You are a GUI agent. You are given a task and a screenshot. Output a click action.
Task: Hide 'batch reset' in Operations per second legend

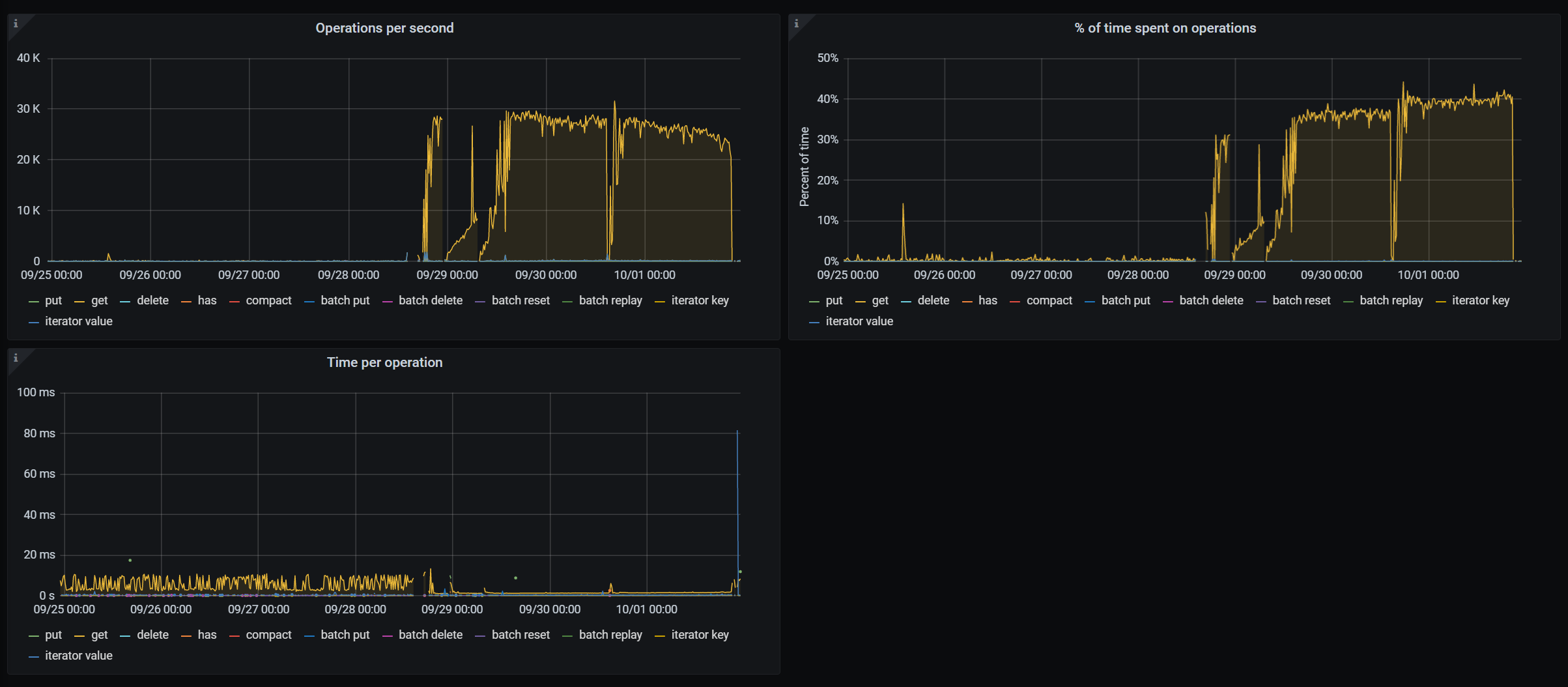pyautogui.click(x=521, y=300)
